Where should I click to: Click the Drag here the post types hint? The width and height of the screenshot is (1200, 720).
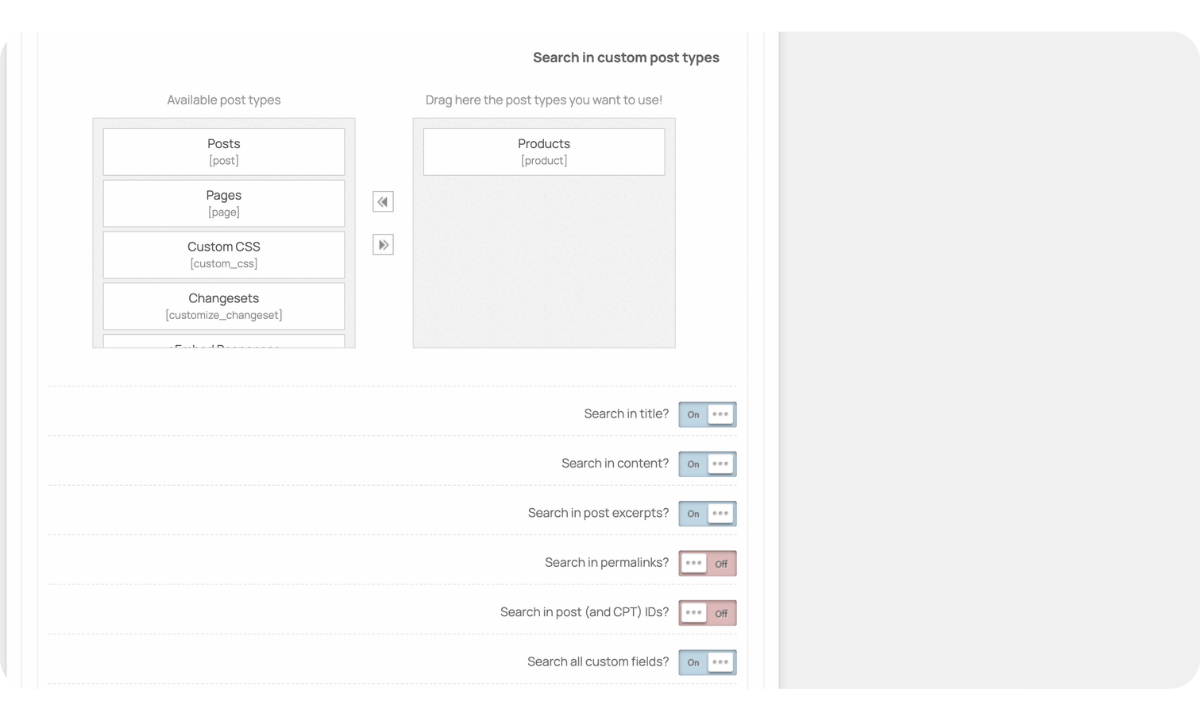tap(544, 100)
